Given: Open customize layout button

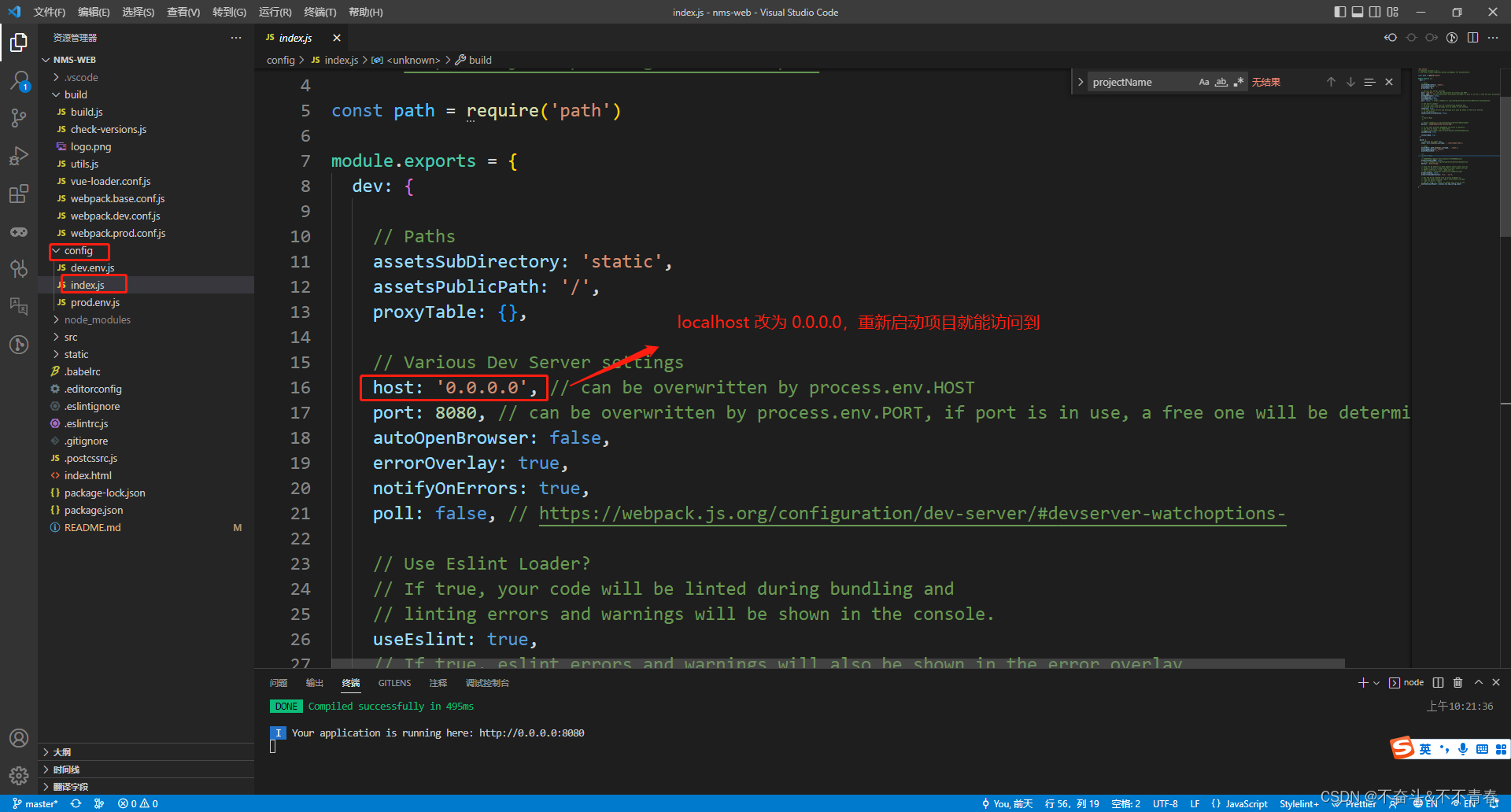Looking at the screenshot, I should [1393, 12].
